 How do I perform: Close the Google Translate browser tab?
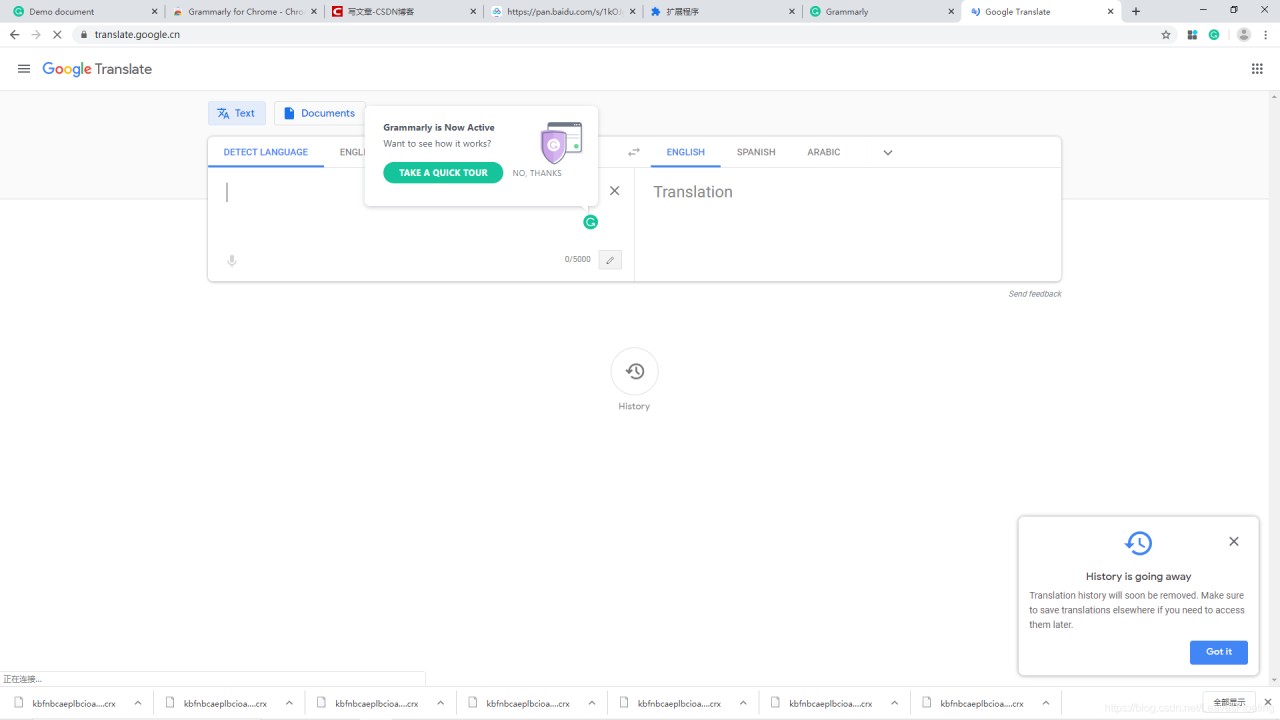tap(1111, 12)
